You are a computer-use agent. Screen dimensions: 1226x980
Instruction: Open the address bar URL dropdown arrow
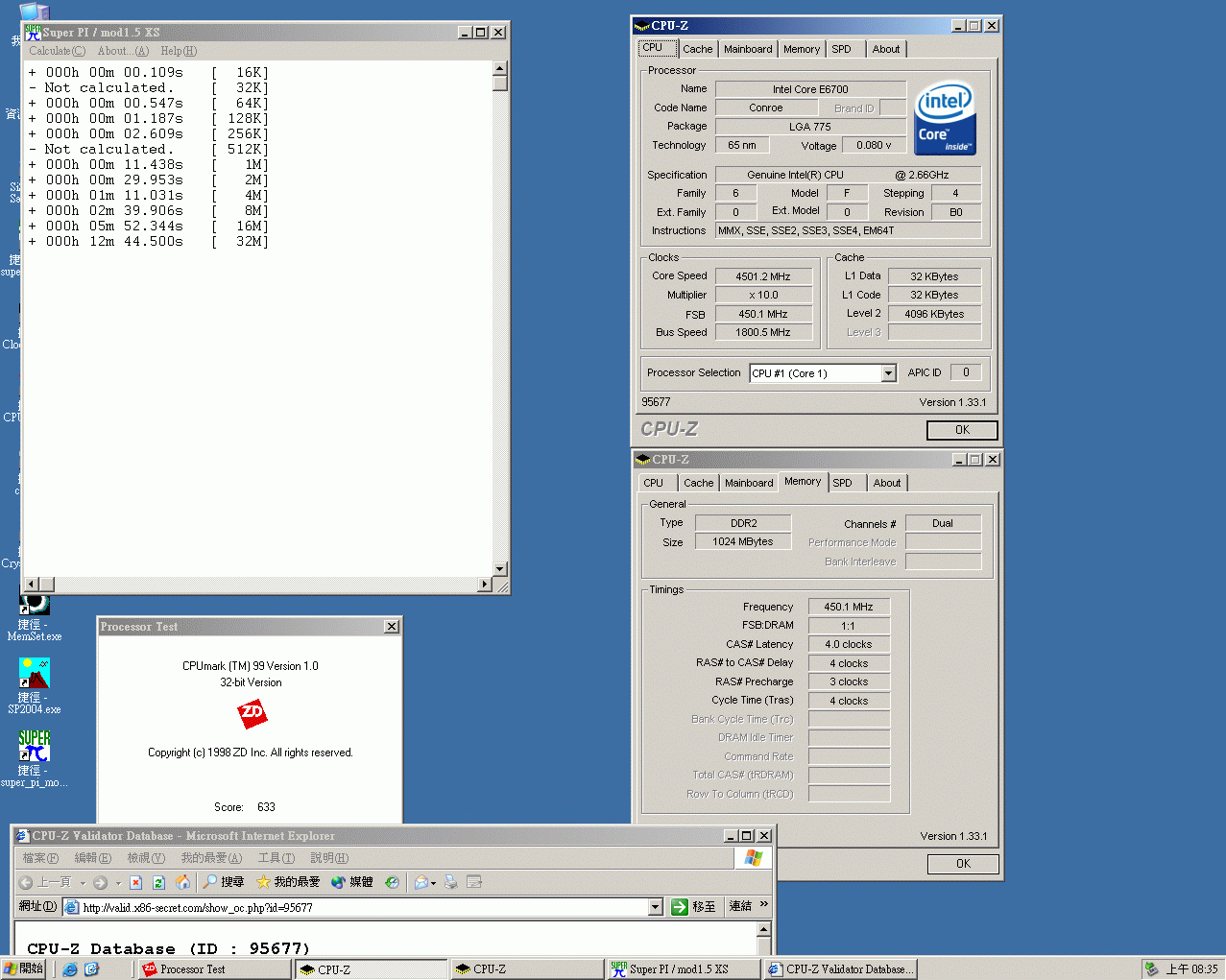coord(656,907)
